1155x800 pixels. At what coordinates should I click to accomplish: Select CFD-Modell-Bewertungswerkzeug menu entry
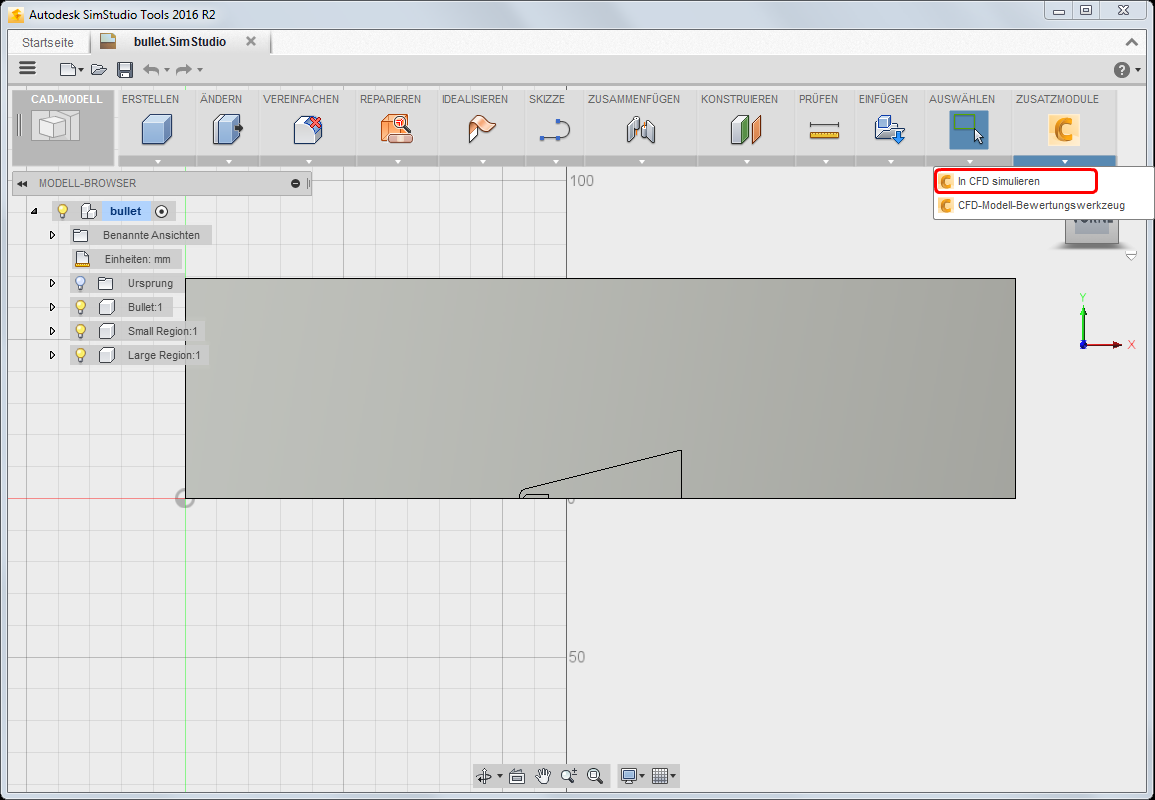pyautogui.click(x=1041, y=206)
